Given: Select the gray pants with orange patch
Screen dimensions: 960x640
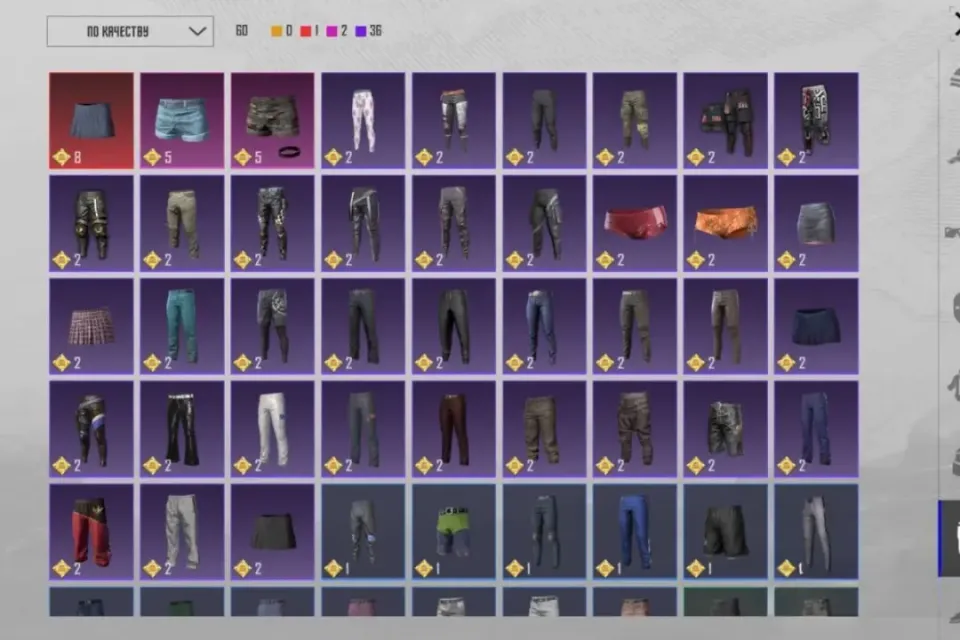Looking at the screenshot, I should coord(363,429).
